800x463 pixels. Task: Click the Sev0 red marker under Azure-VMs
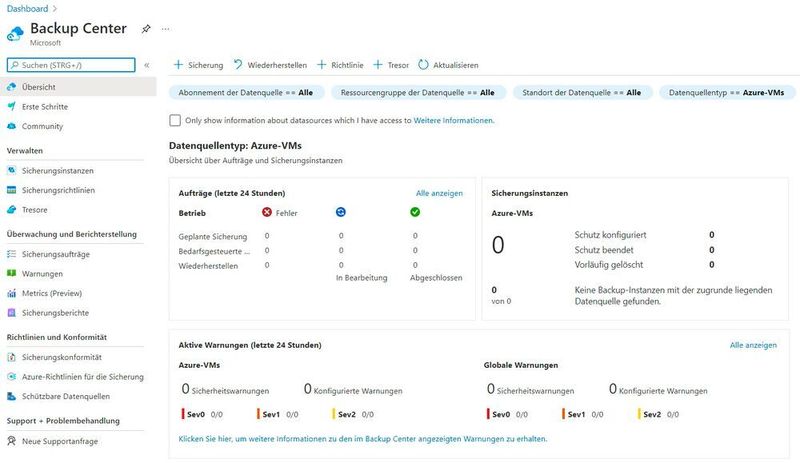[x=183, y=413]
